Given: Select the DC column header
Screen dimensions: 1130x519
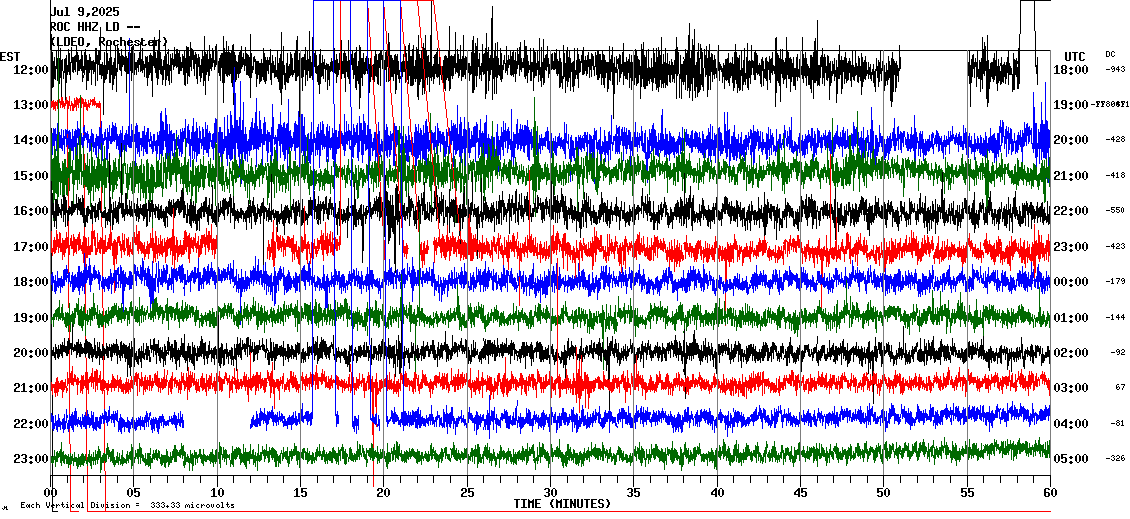Looking at the screenshot, I should (1110, 54).
